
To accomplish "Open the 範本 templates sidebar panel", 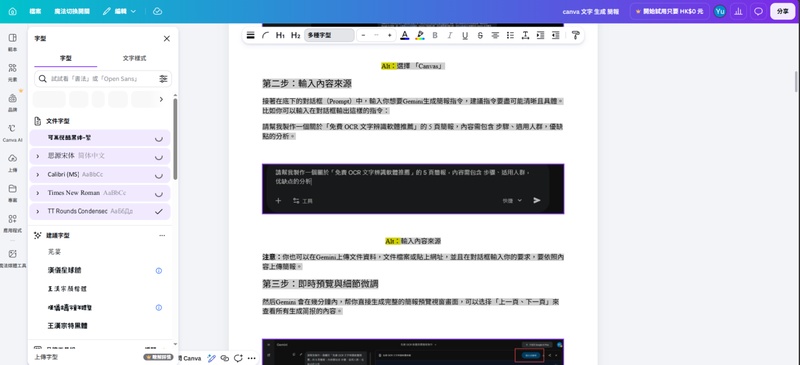I will (x=13, y=42).
